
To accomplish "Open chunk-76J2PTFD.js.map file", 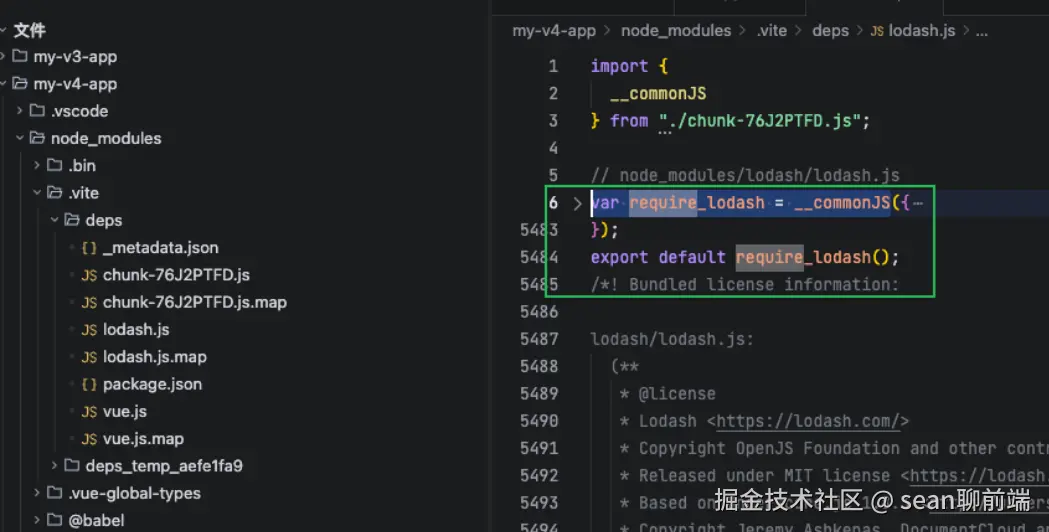I will pos(195,302).
